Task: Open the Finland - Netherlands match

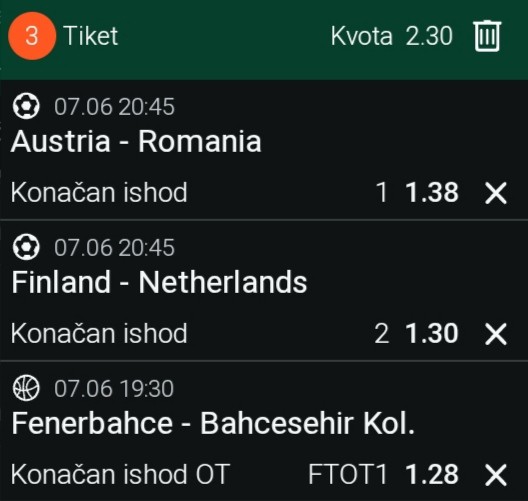Action: 159,282
